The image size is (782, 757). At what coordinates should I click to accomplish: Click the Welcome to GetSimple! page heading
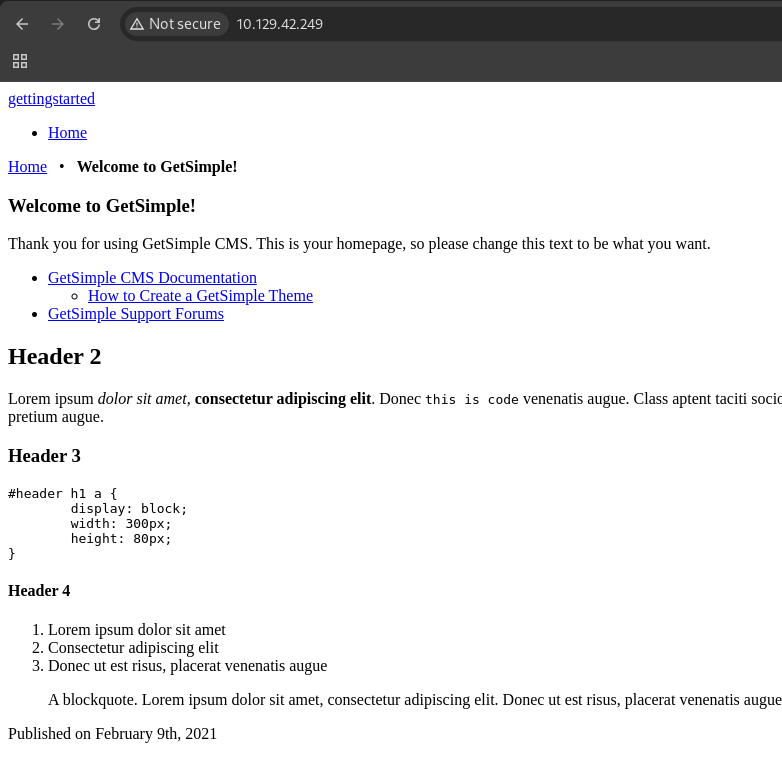102,206
